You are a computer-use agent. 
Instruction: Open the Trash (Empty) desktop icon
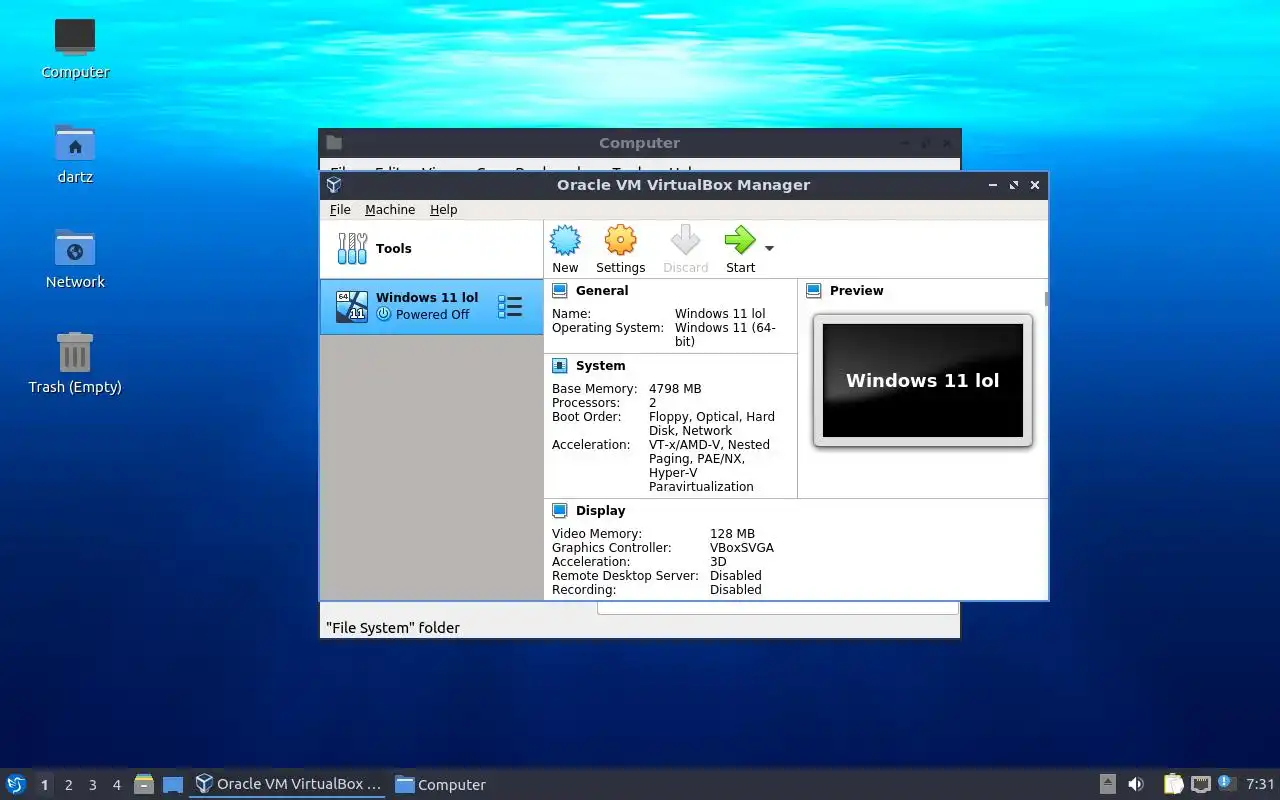click(75, 363)
